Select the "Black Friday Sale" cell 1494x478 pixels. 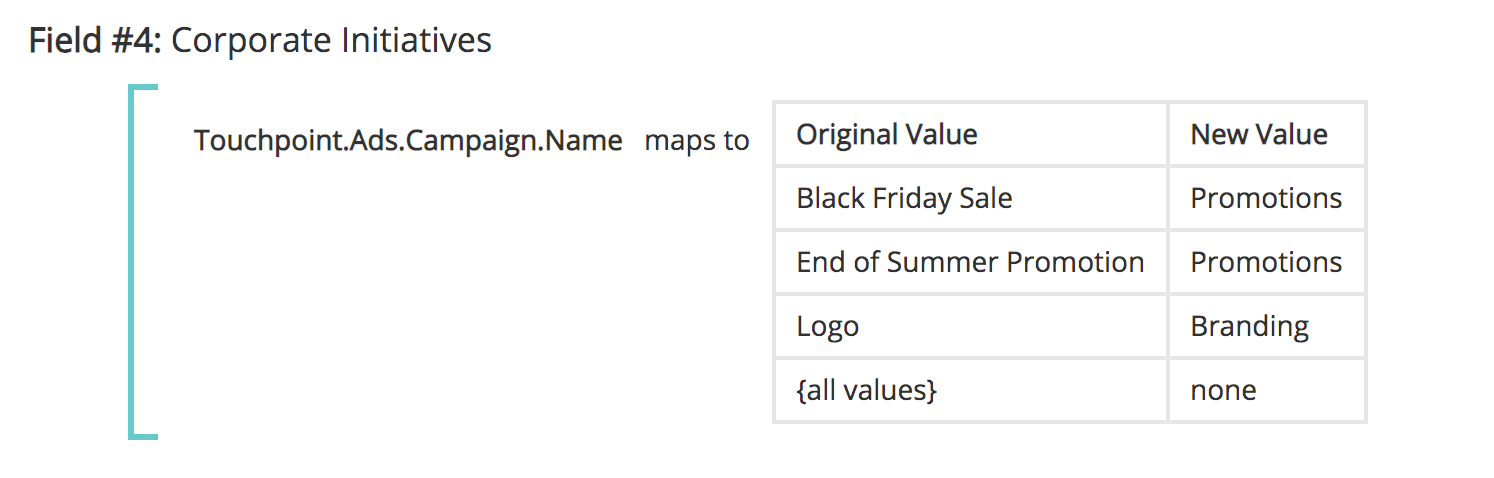[904, 199]
